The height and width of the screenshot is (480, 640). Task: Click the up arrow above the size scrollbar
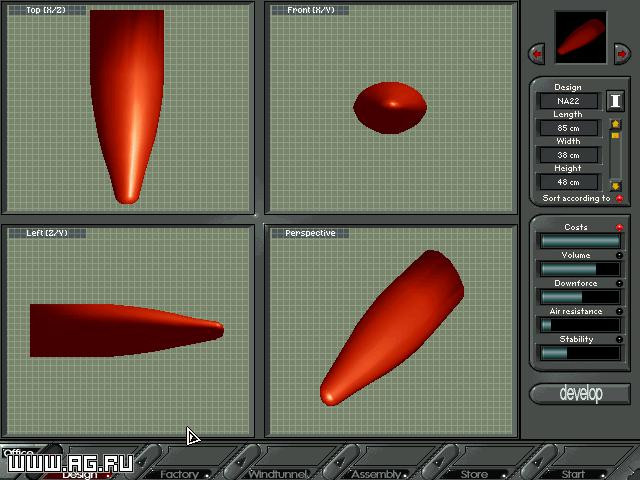pos(615,124)
